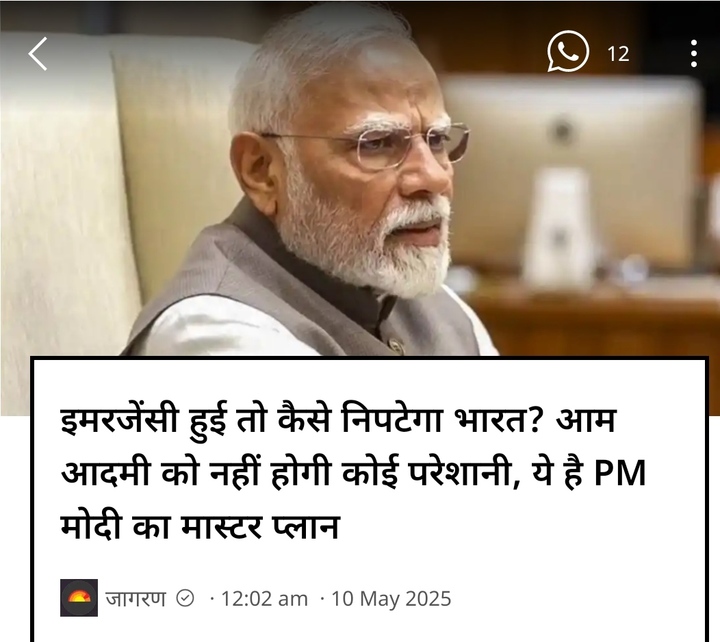Click the जागरण publisher name
Viewport: 720px width, 642px height.
coord(135,598)
